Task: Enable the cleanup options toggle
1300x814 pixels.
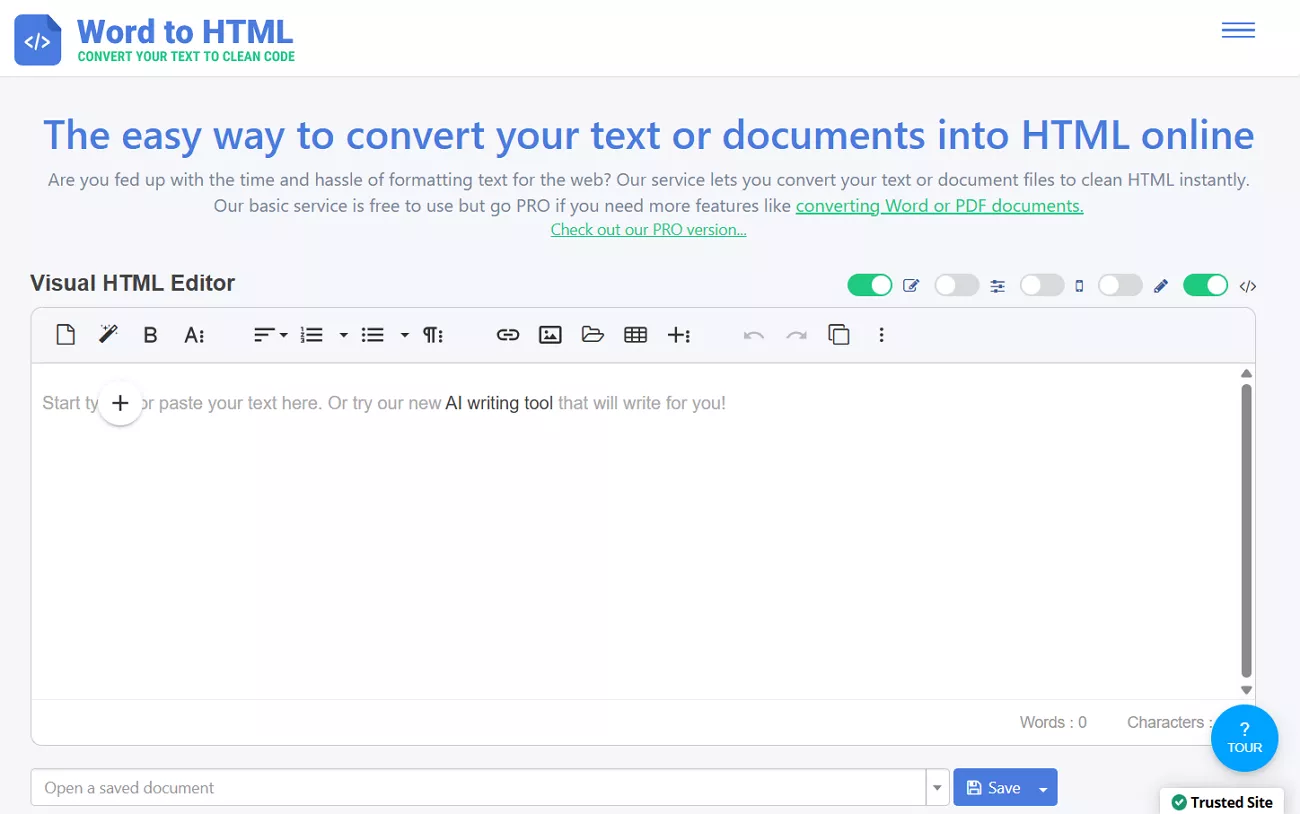Action: click(956, 285)
